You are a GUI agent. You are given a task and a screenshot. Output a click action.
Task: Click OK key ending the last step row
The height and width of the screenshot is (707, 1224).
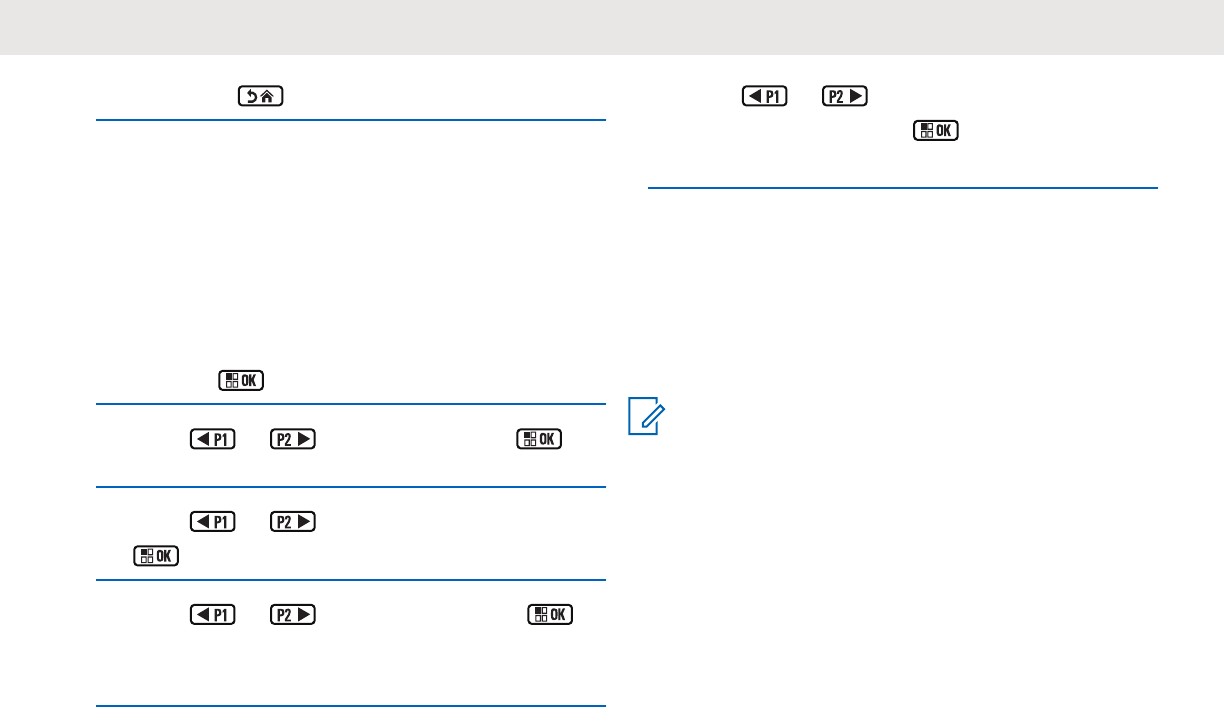click(550, 613)
